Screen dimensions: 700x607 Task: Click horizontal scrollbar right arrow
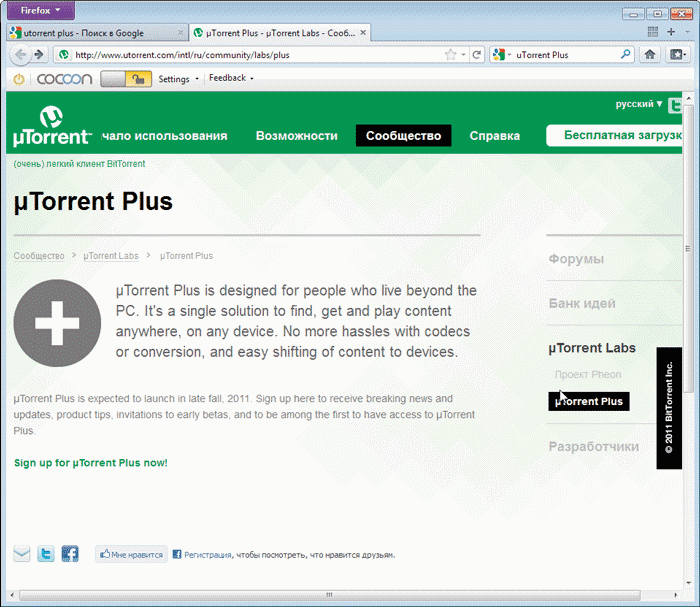[x=675, y=595]
